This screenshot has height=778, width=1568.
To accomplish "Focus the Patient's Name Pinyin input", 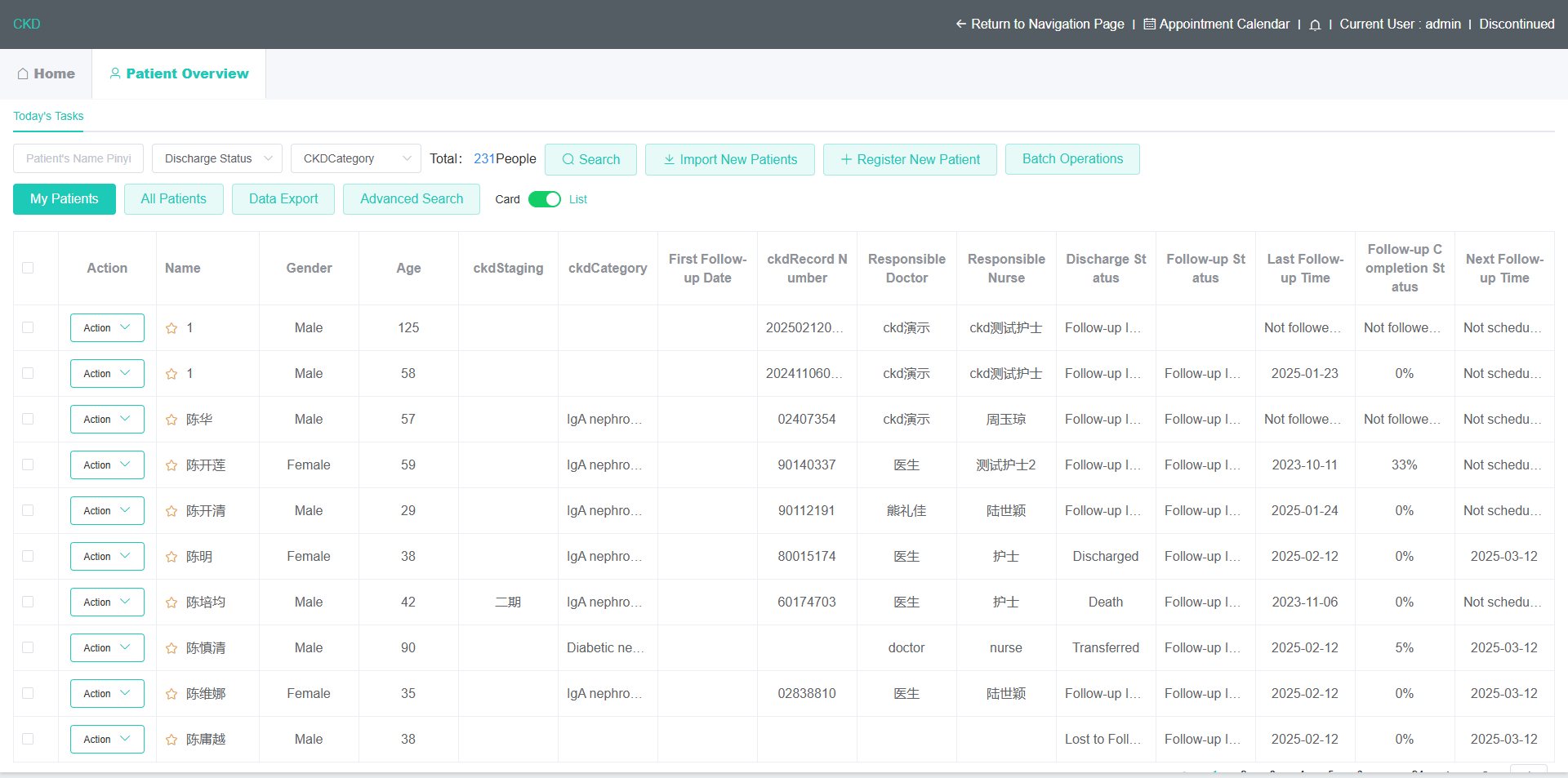I will [x=78, y=158].
